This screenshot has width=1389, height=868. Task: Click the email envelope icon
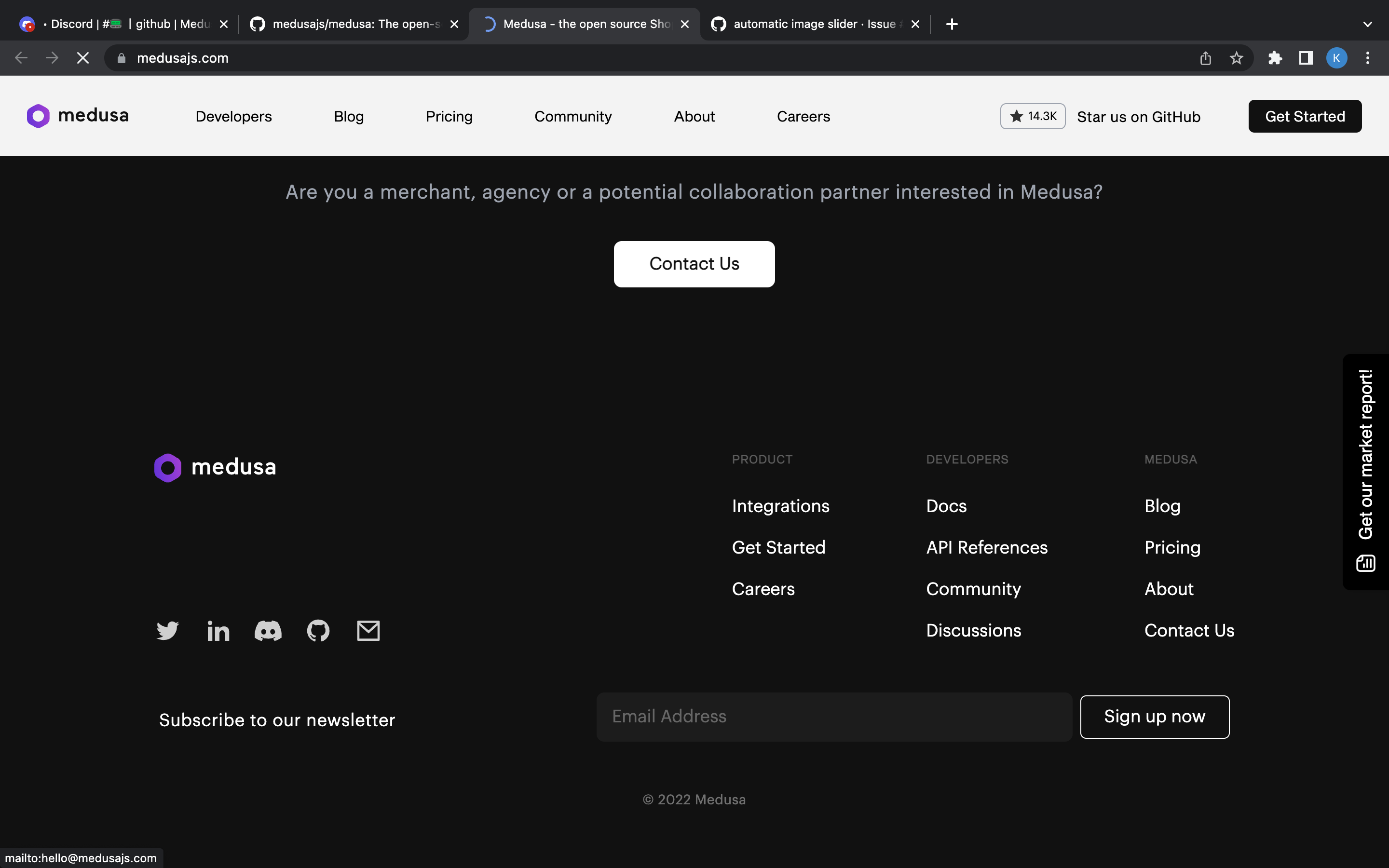coord(368,630)
